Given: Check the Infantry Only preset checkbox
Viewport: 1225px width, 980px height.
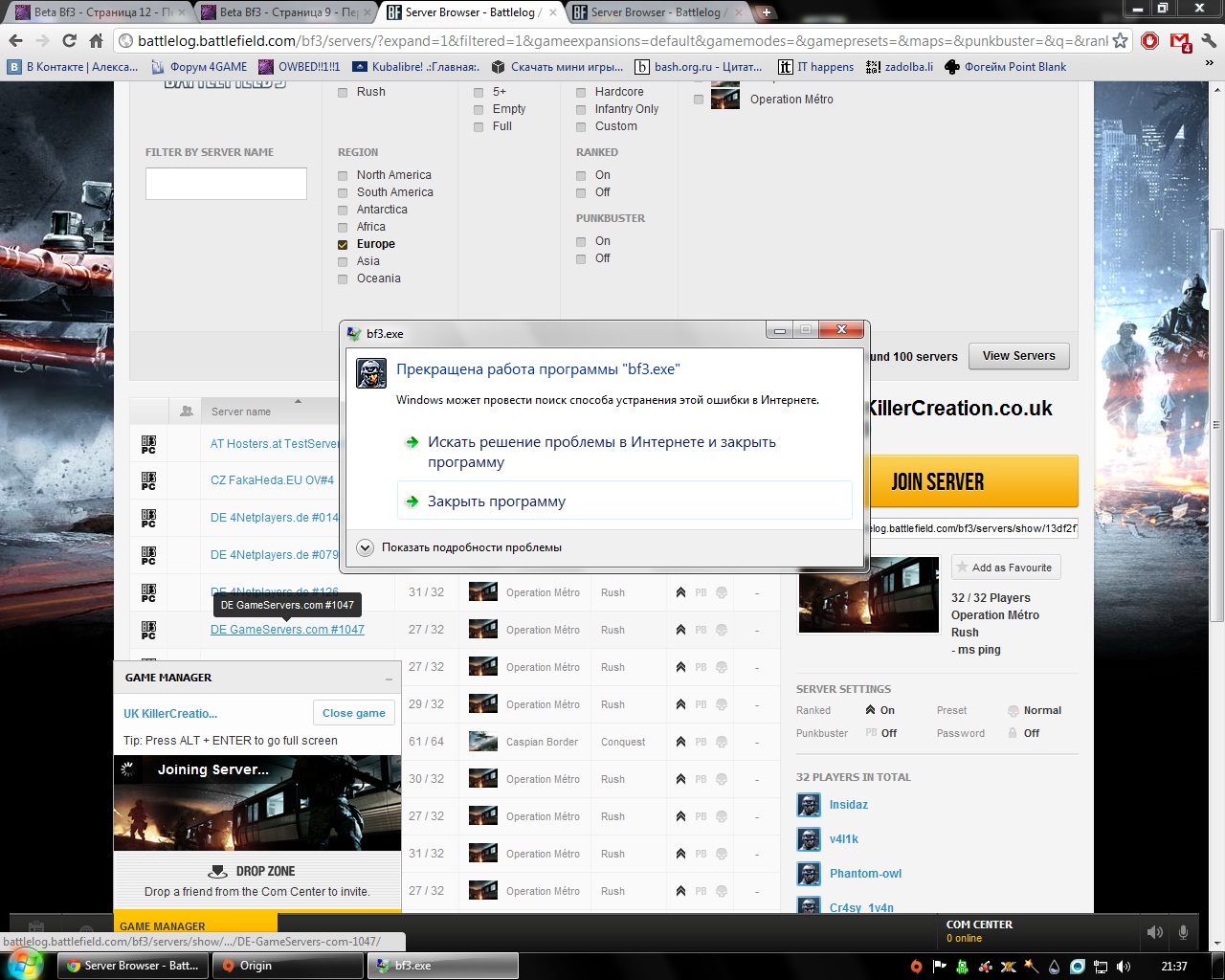Looking at the screenshot, I should 581,110.
